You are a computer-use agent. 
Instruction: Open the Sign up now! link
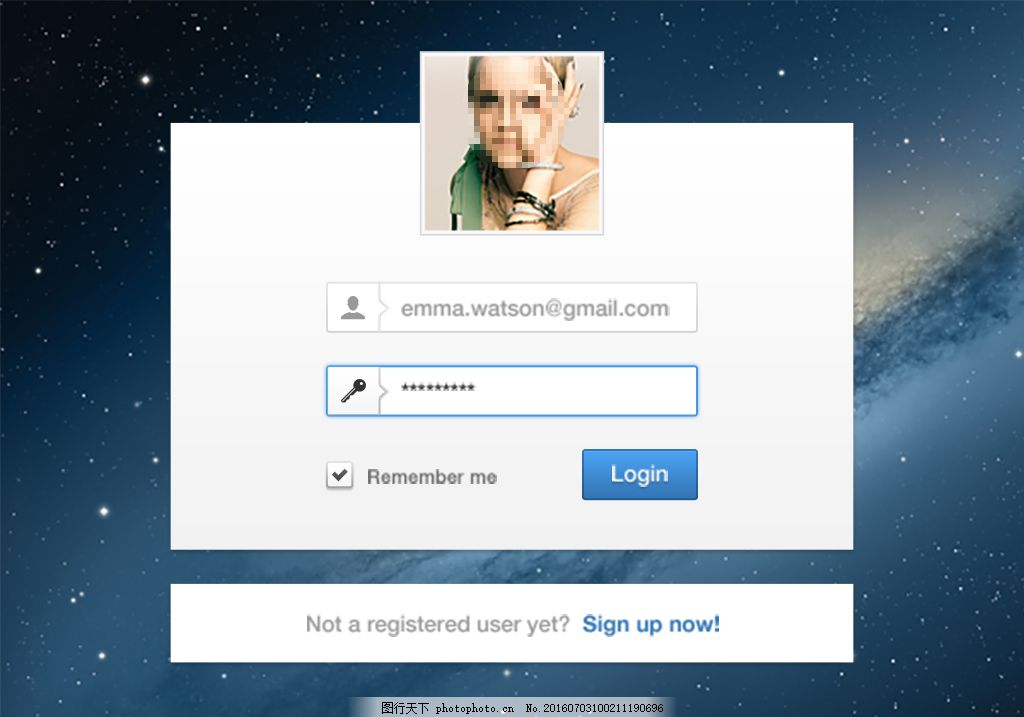pyautogui.click(x=650, y=624)
